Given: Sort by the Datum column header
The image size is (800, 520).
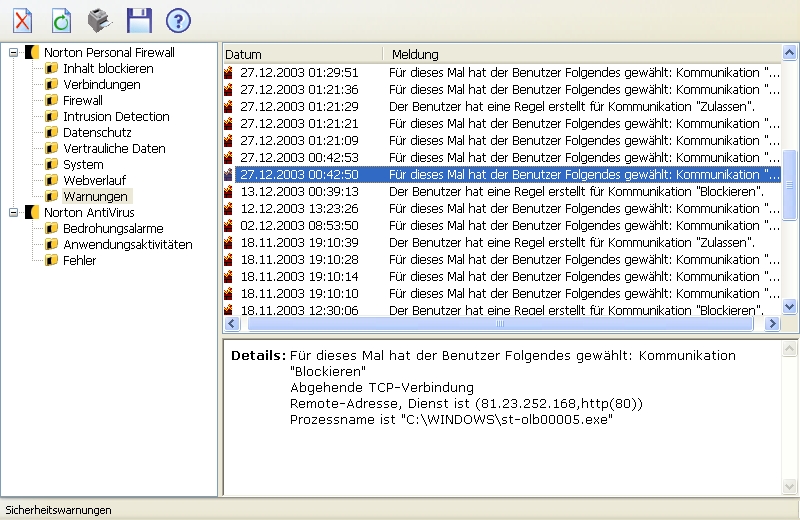Looking at the screenshot, I should [300, 54].
